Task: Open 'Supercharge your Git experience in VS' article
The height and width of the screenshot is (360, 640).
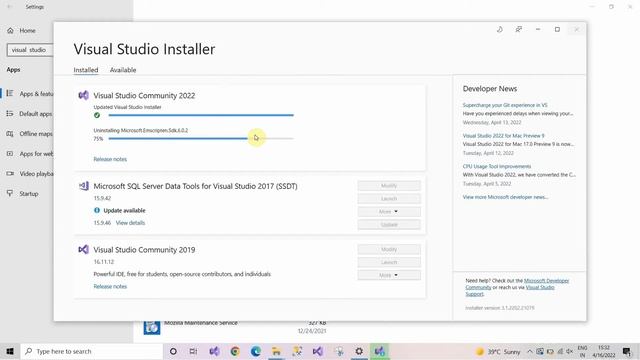Action: 505,105
